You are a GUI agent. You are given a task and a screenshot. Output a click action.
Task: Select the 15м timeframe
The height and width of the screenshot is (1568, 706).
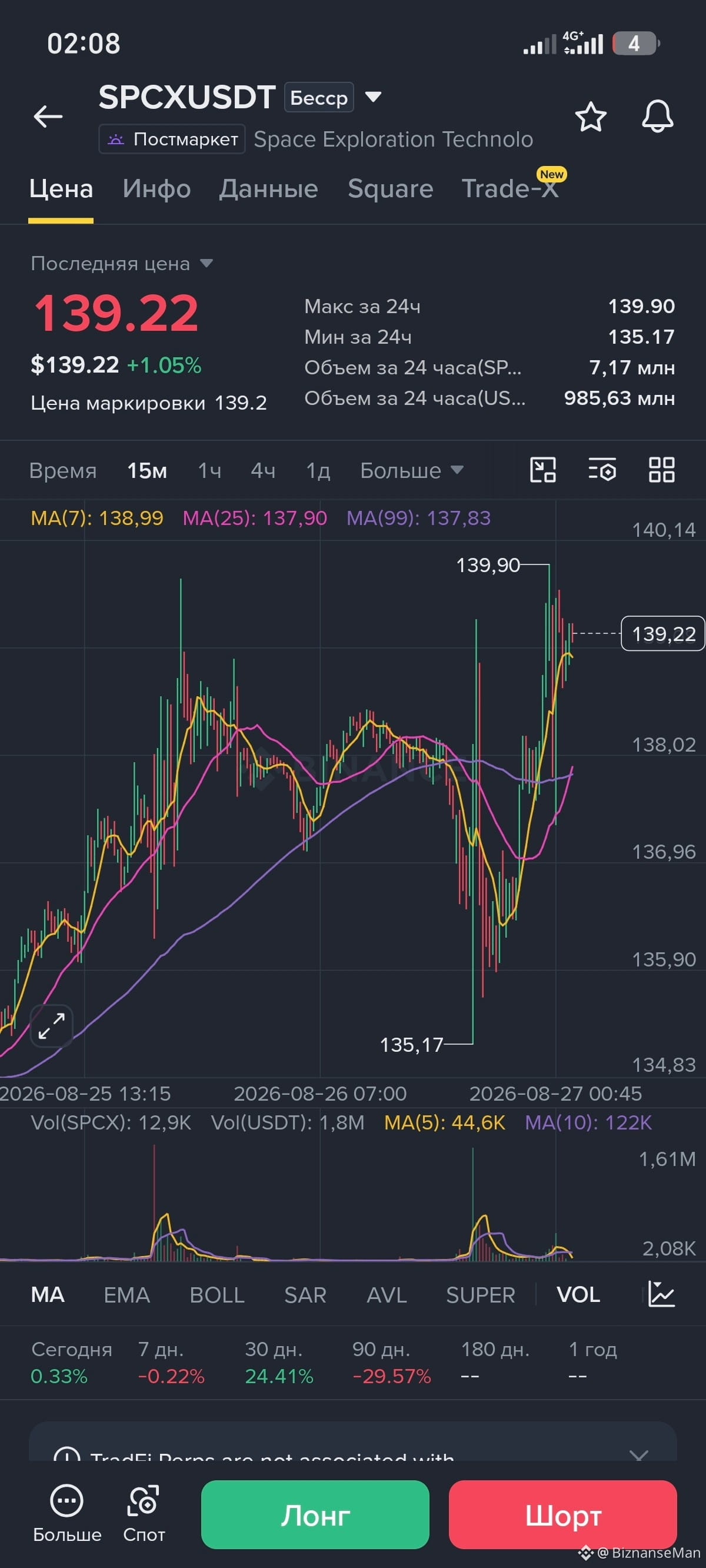click(146, 470)
